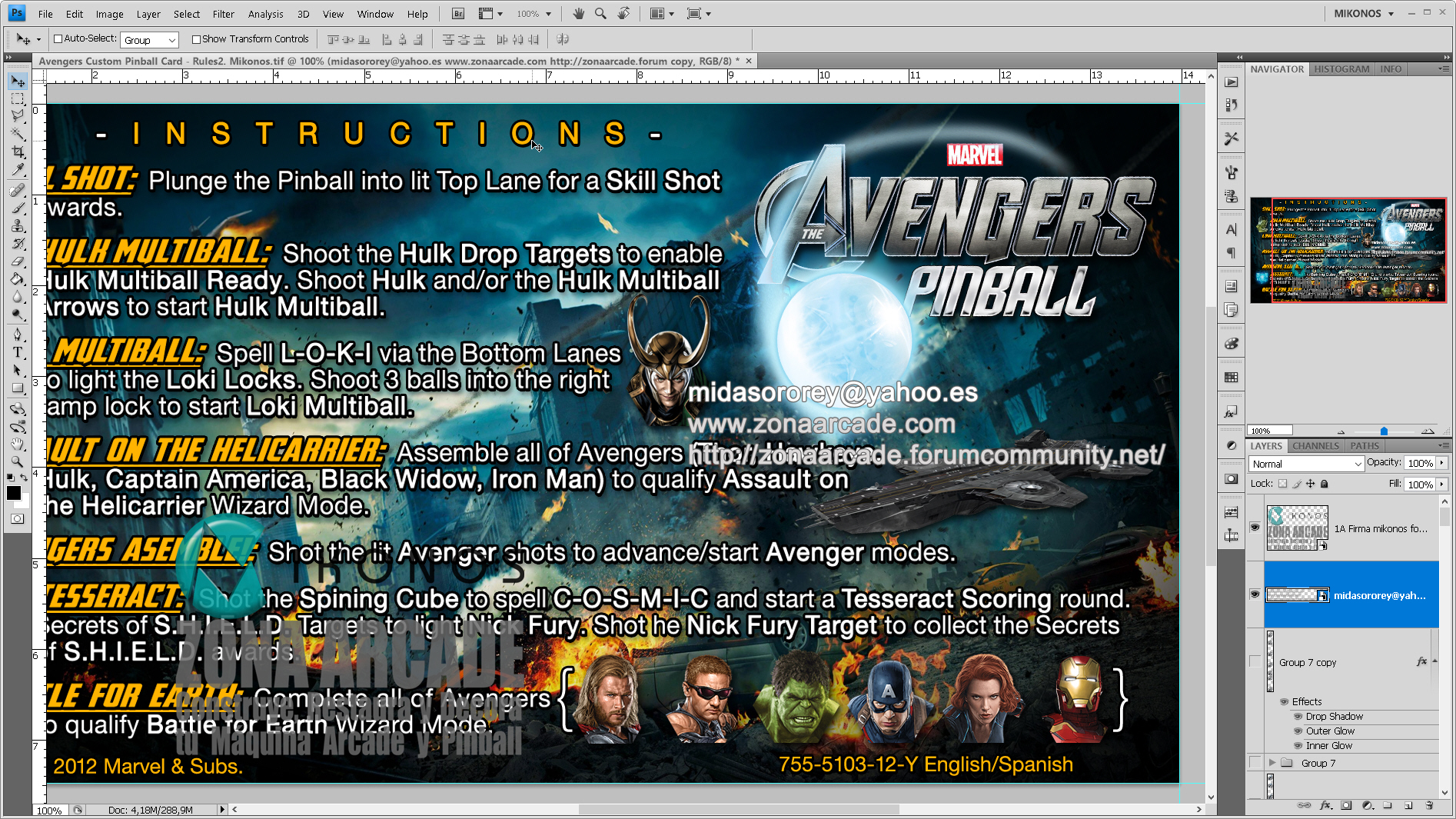
Task: Switch to the Histogram tab
Action: 1341,69
